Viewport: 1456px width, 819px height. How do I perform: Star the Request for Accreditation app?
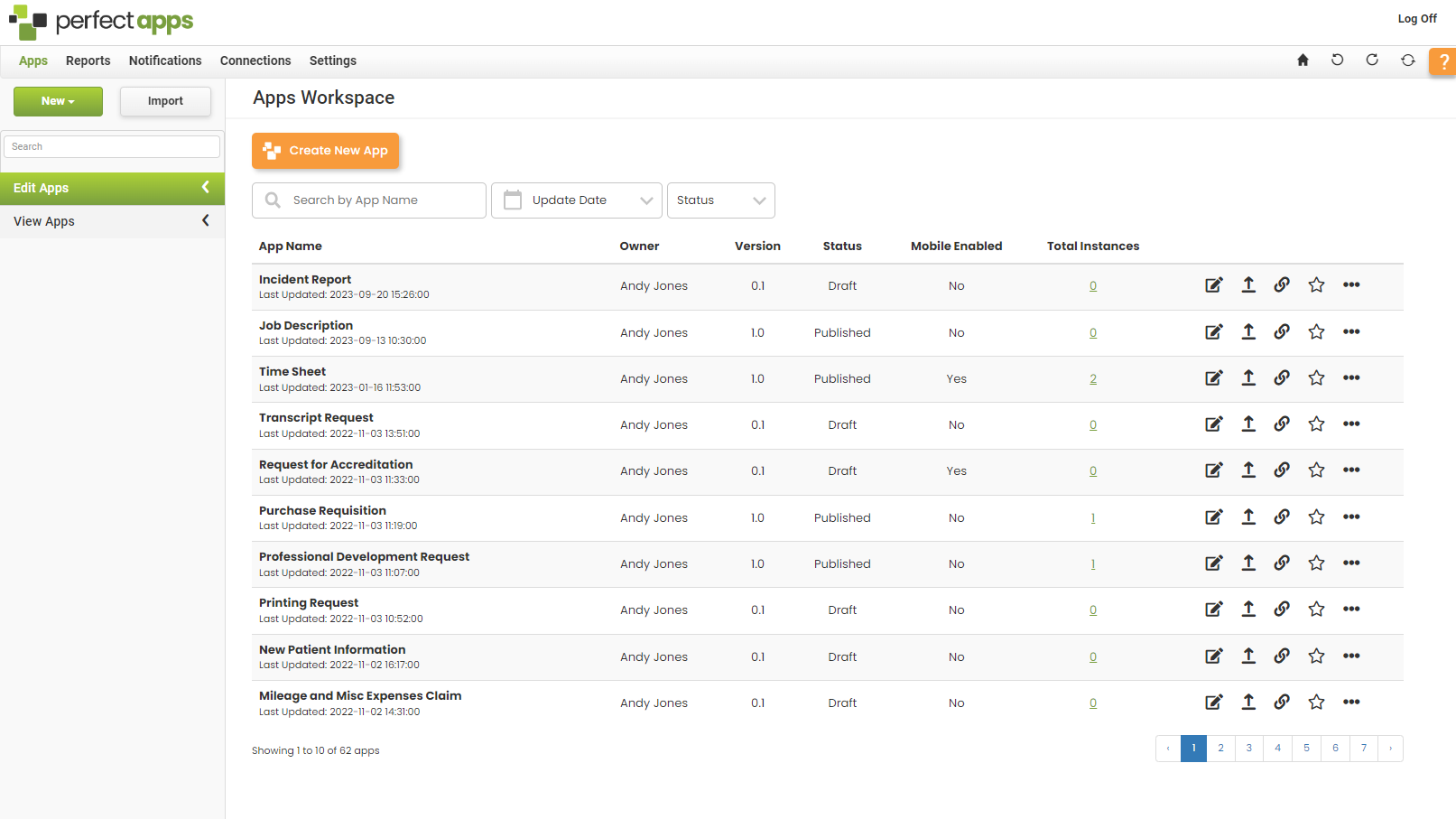[x=1316, y=470]
